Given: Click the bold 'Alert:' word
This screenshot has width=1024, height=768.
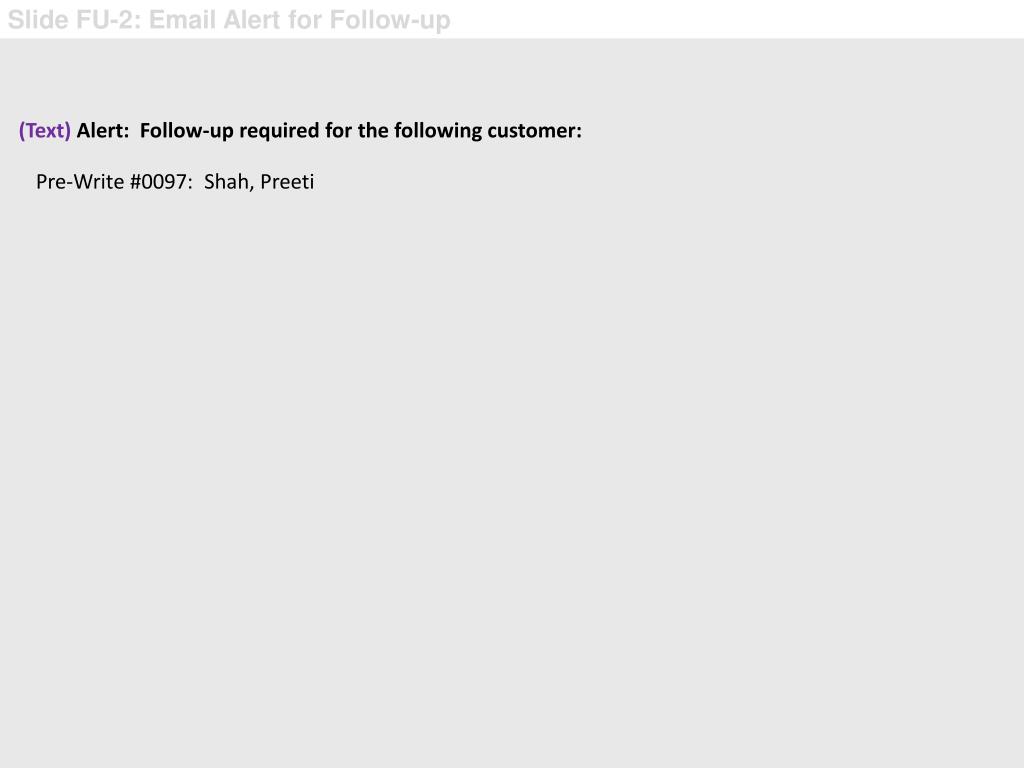Looking at the screenshot, I should [103, 131].
